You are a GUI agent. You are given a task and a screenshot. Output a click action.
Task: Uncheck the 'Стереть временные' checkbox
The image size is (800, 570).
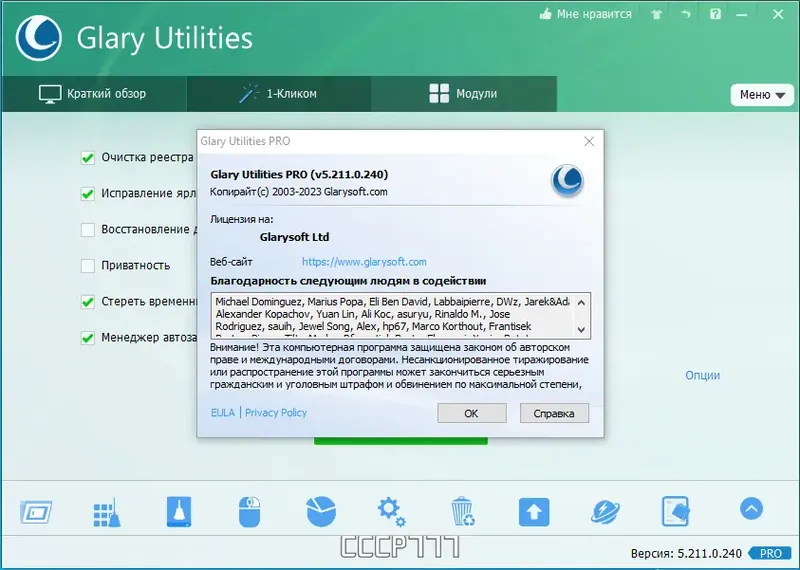[x=88, y=302]
